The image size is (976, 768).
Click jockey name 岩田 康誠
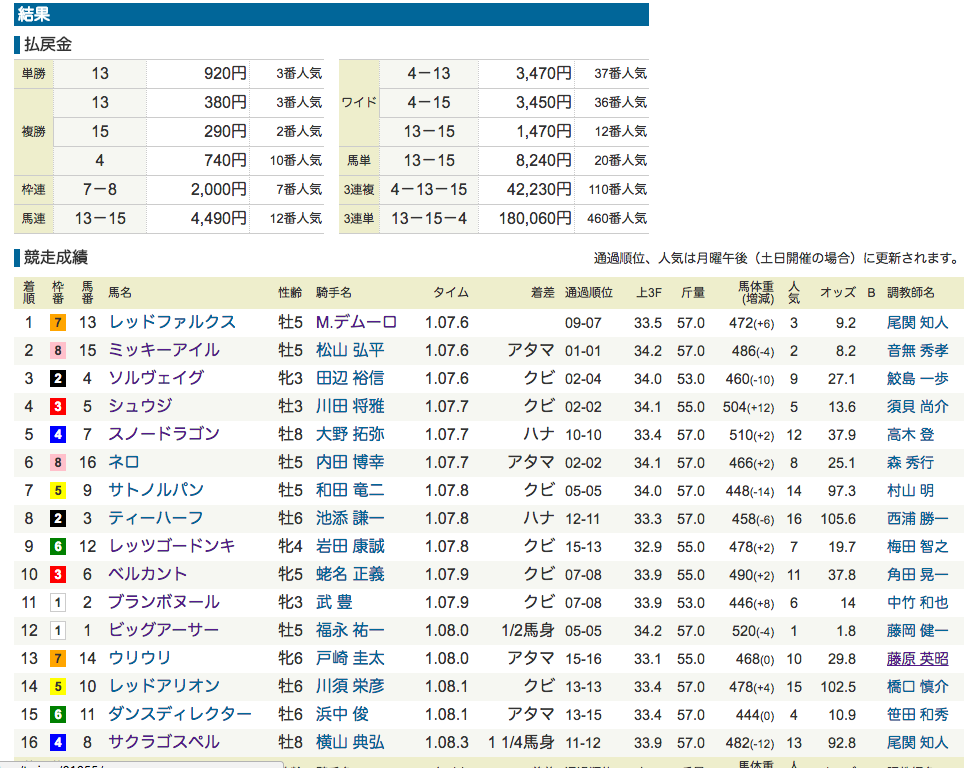click(350, 546)
